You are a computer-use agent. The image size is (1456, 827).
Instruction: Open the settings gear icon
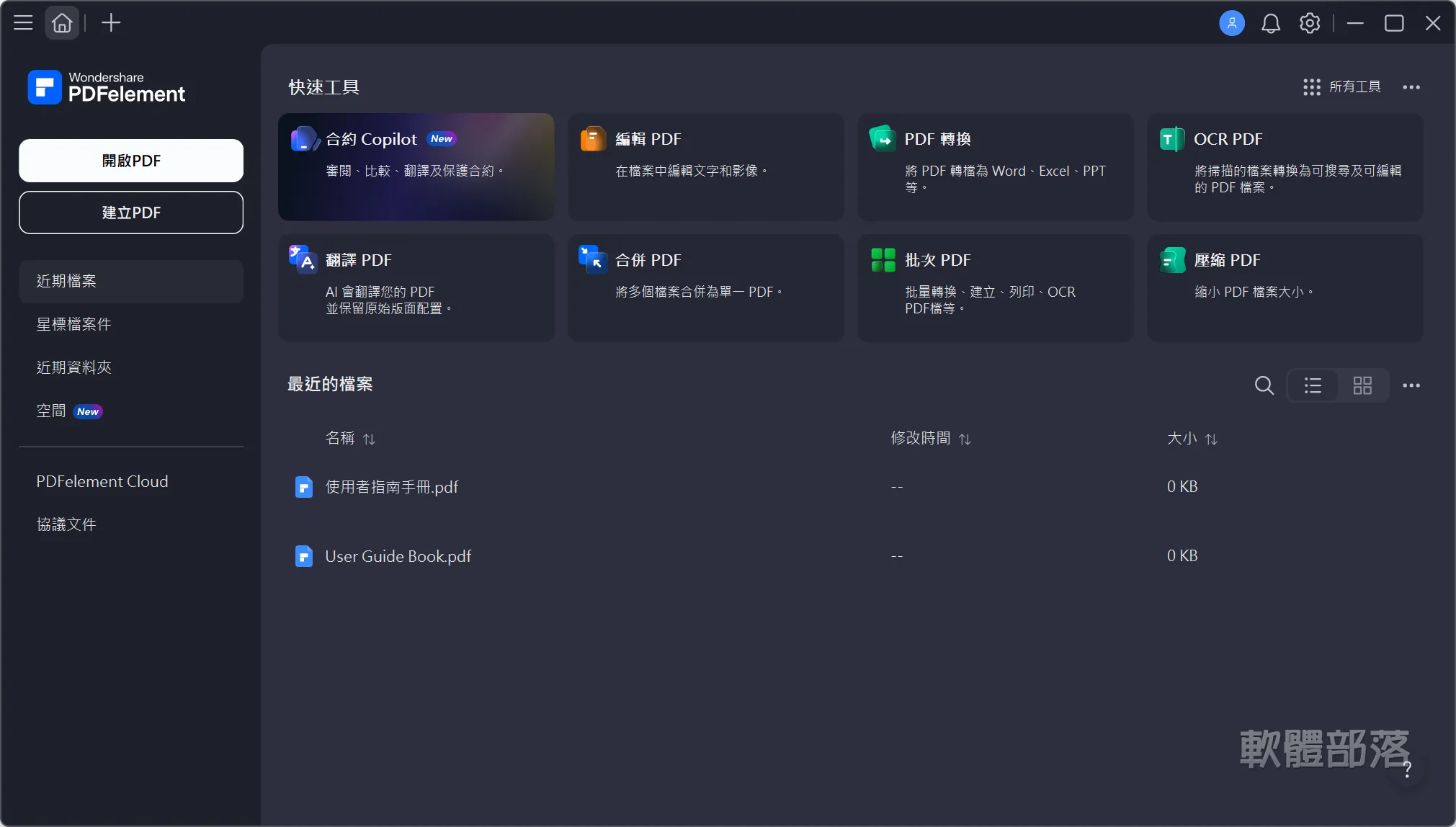(1309, 23)
